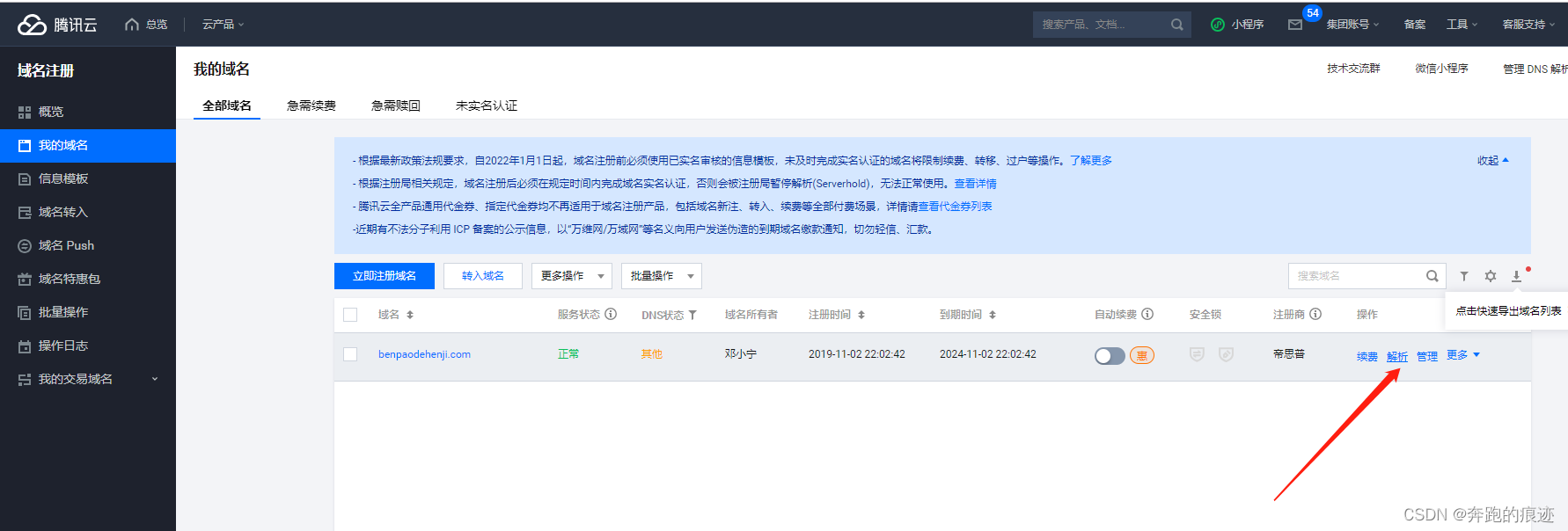1568x531 pixels.
Task: Open the benpaodehenji.com domain link
Action: point(424,354)
